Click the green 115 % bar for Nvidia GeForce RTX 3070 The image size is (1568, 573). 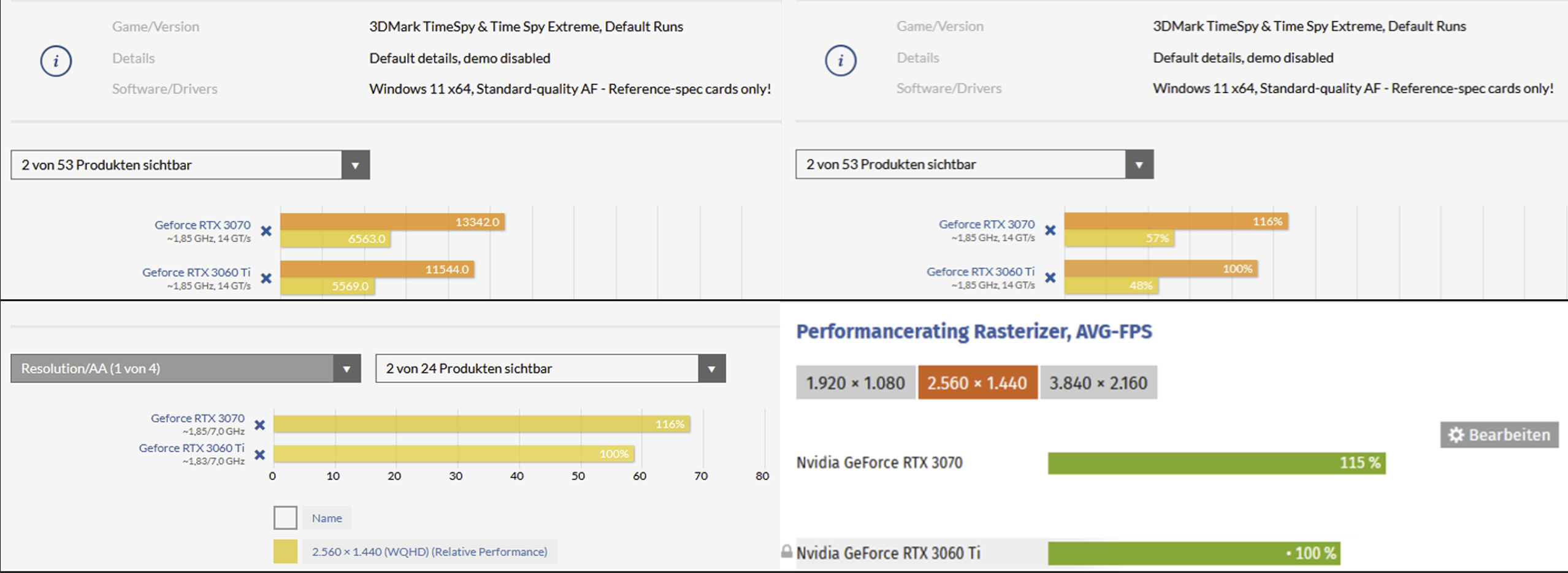(x=1217, y=463)
